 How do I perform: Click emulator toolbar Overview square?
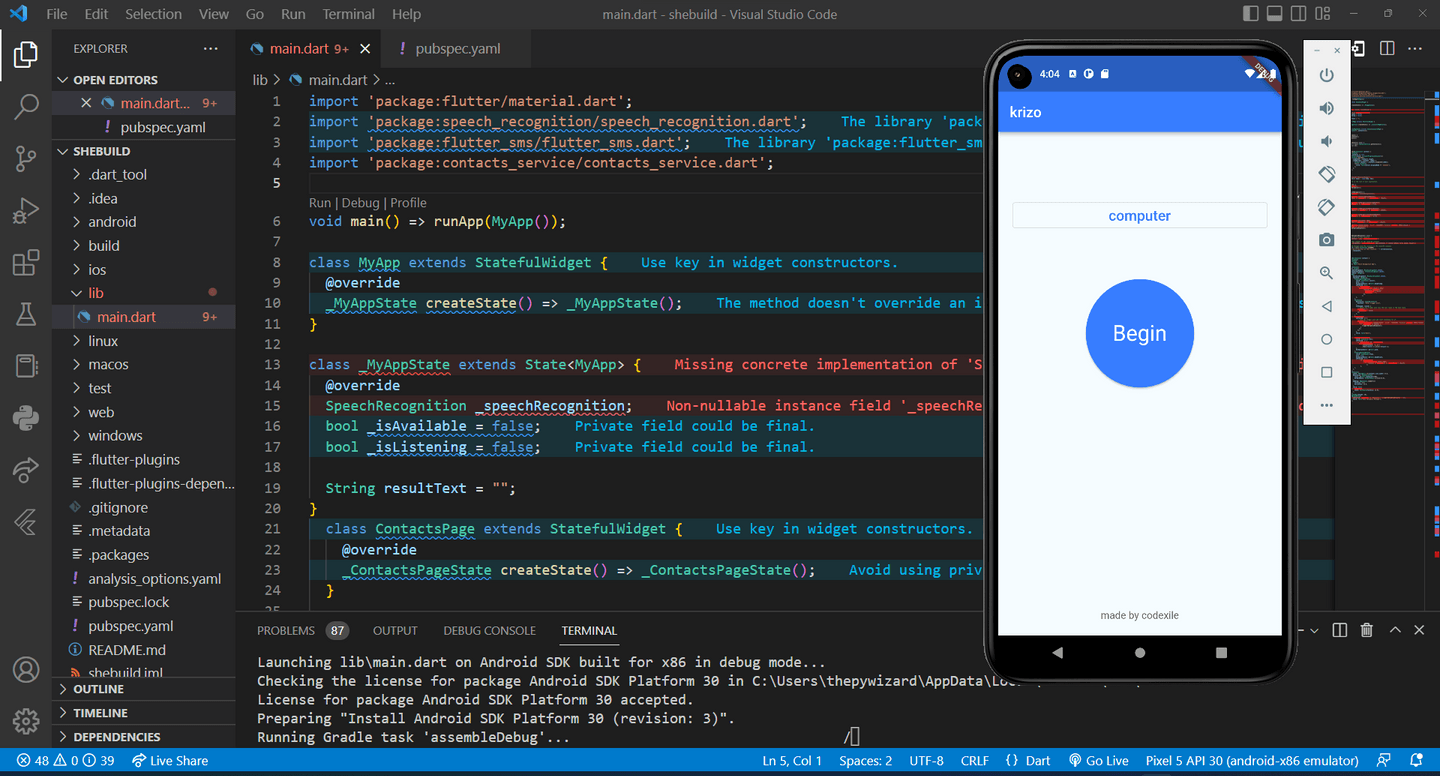point(1327,372)
